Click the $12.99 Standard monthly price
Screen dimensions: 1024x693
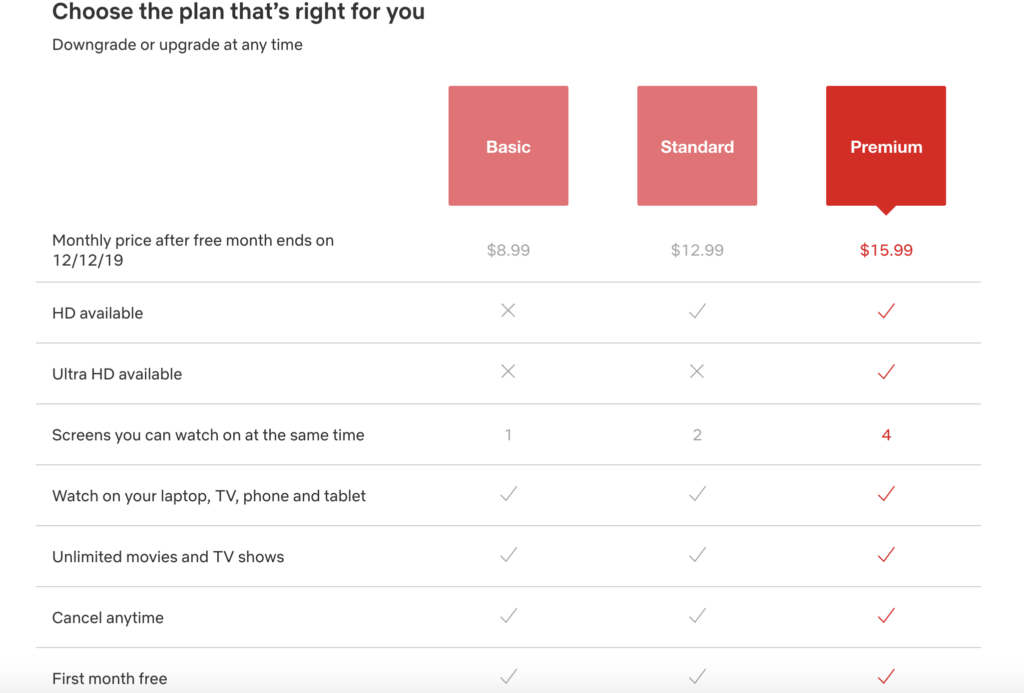click(x=697, y=250)
